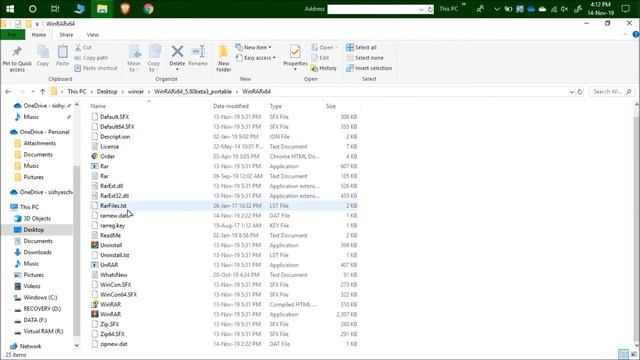Sort by the Type column header
Screen dimensions: 640x360
click(x=276, y=106)
